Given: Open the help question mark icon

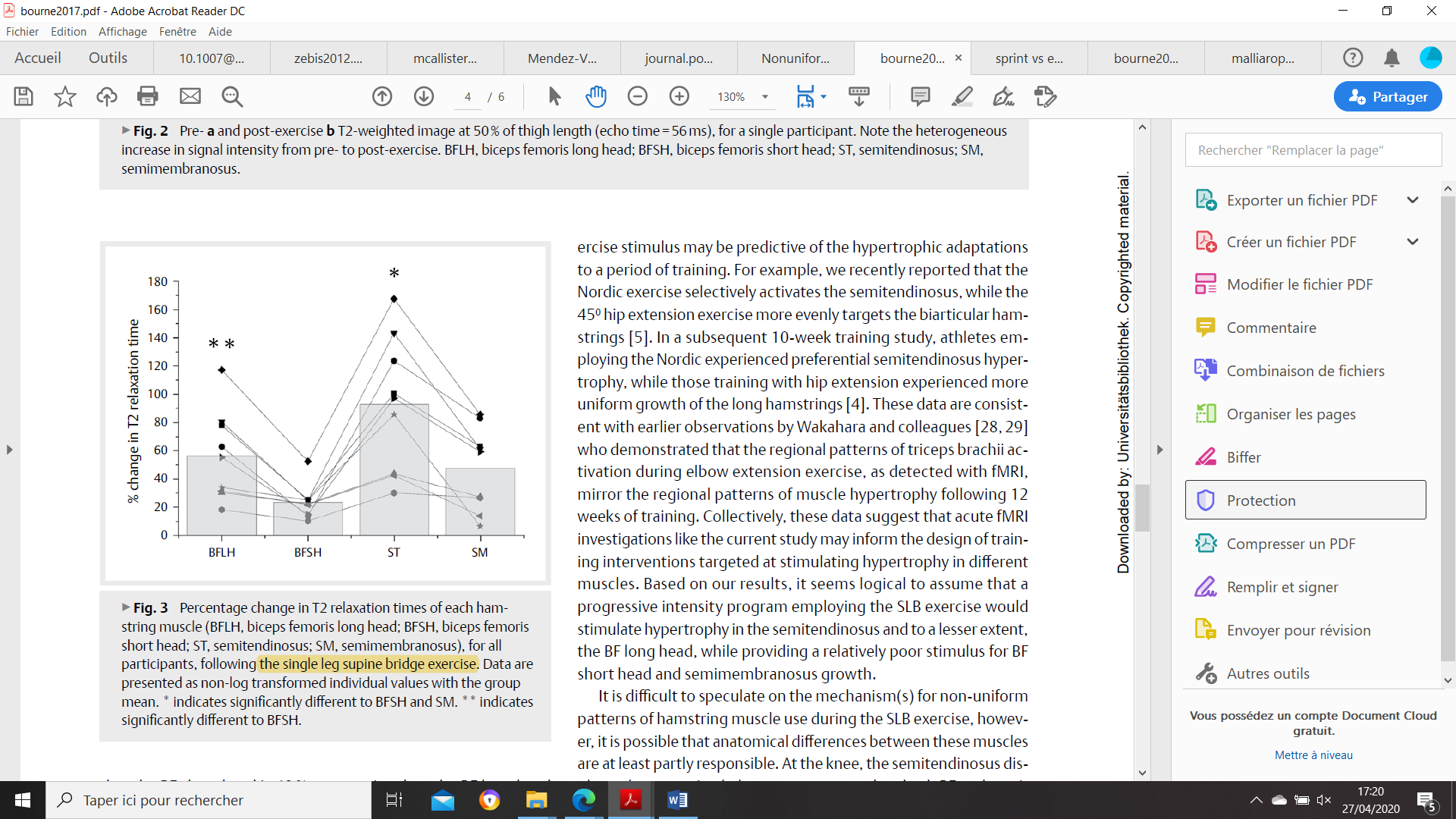Looking at the screenshot, I should [1353, 58].
